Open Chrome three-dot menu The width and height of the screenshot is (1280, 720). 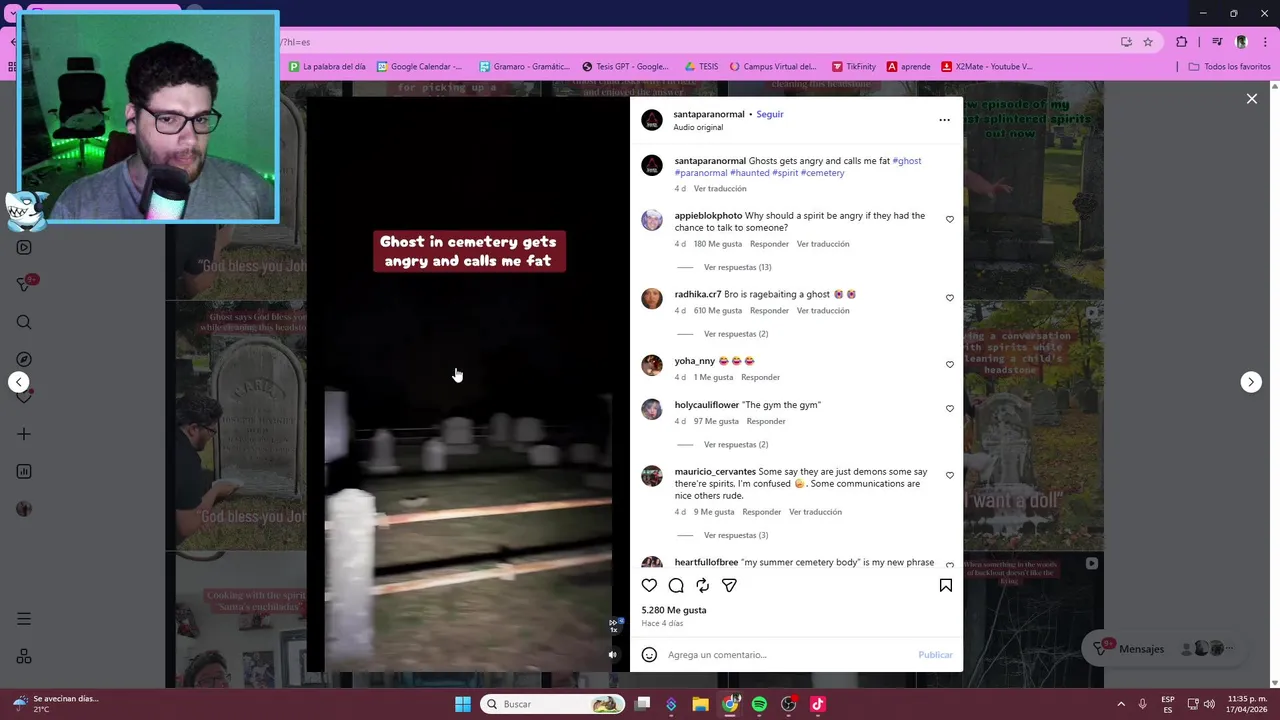tap(1265, 42)
